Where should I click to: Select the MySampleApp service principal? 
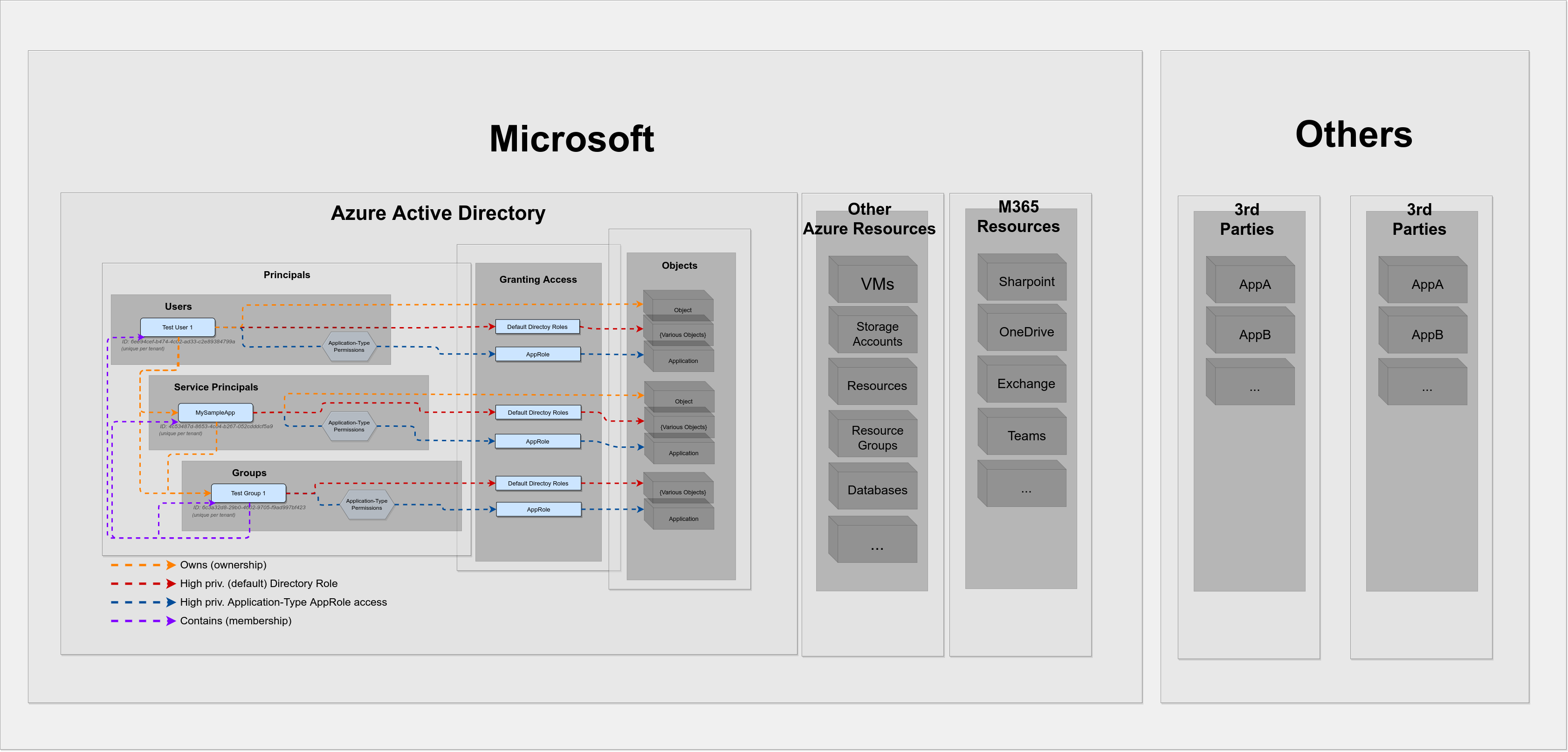pos(215,412)
